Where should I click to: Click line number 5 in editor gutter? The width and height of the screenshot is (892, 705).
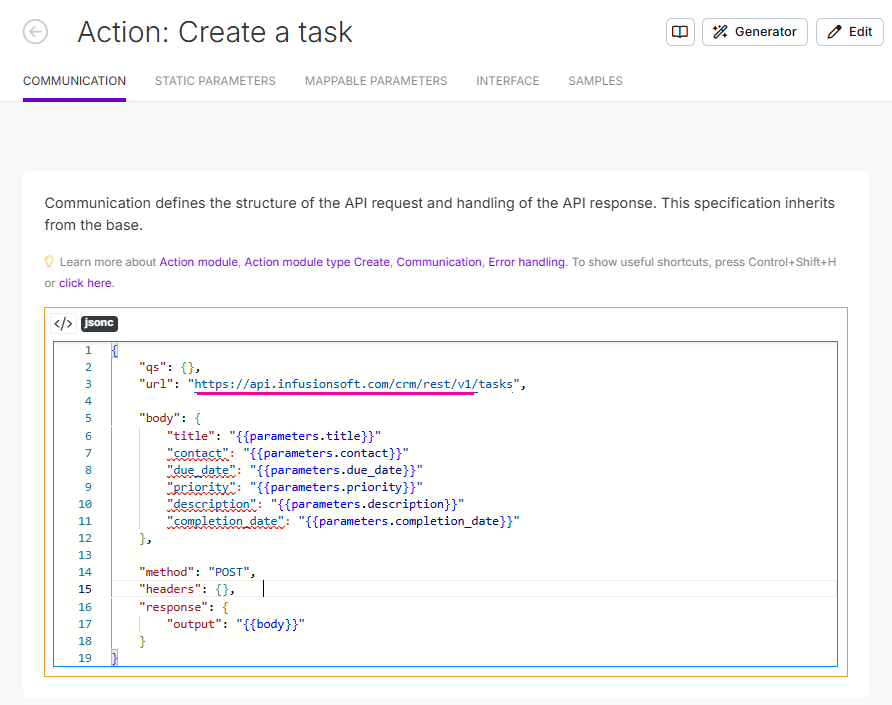click(88, 418)
